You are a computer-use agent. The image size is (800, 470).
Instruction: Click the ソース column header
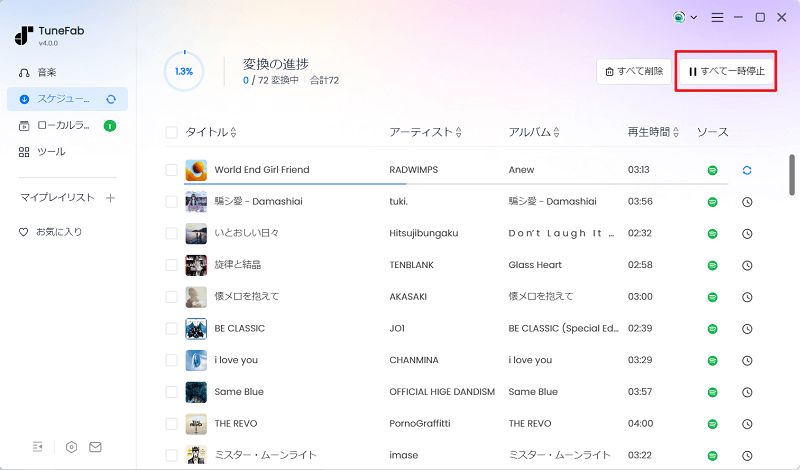point(712,132)
